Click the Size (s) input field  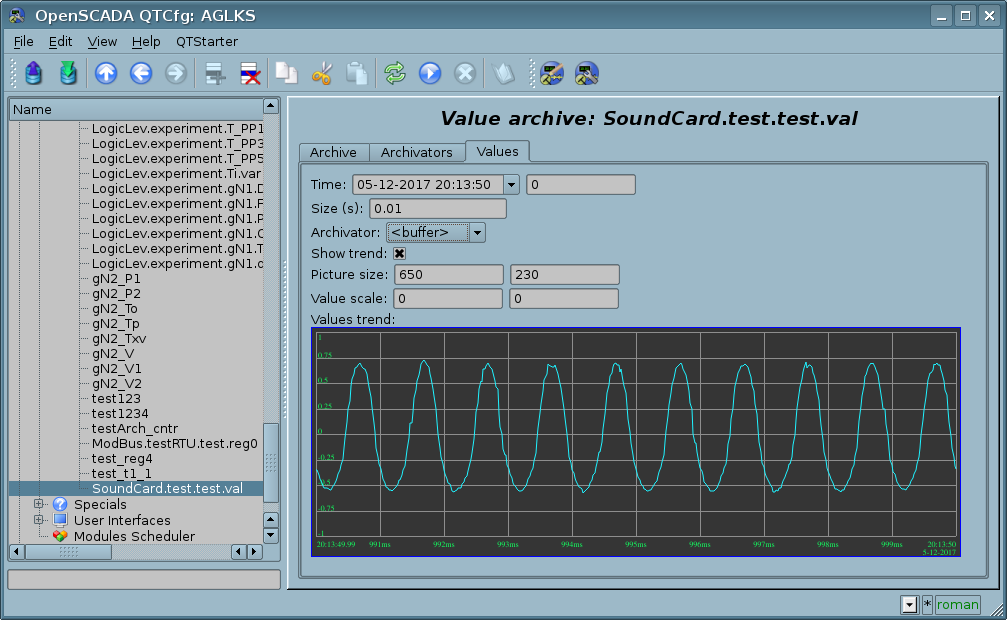(438, 209)
